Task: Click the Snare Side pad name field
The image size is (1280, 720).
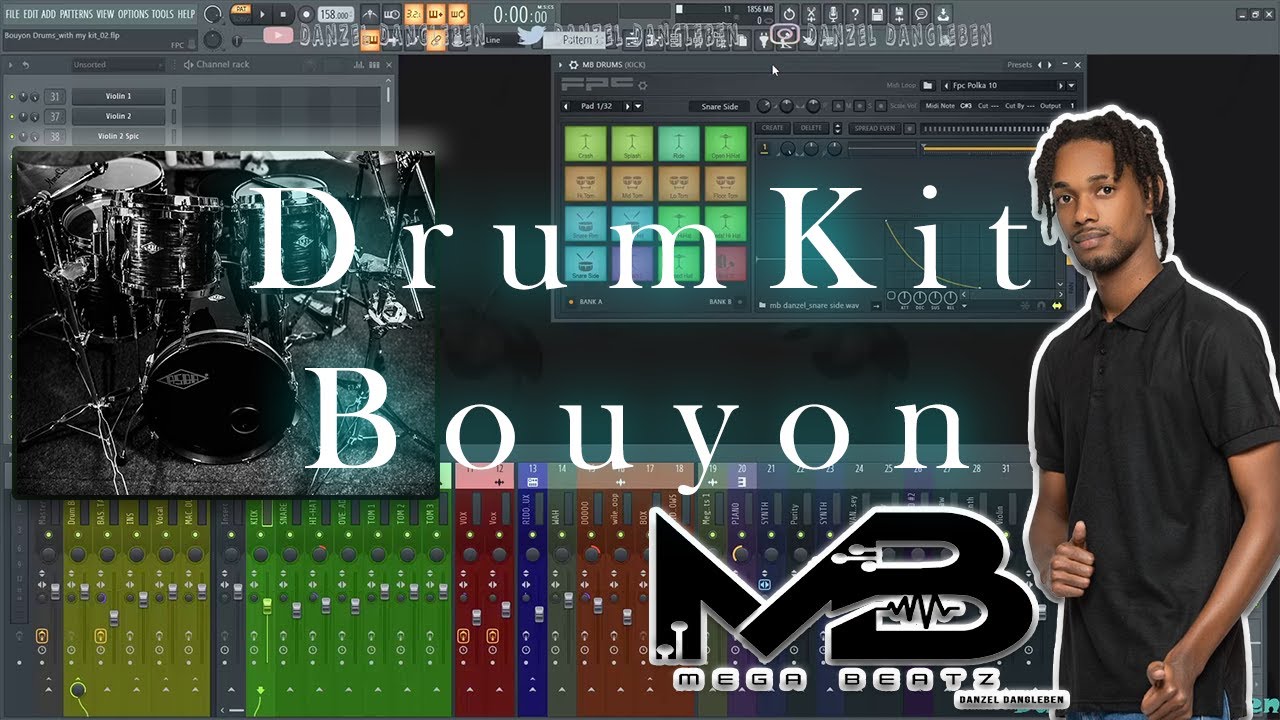Action: pos(719,106)
